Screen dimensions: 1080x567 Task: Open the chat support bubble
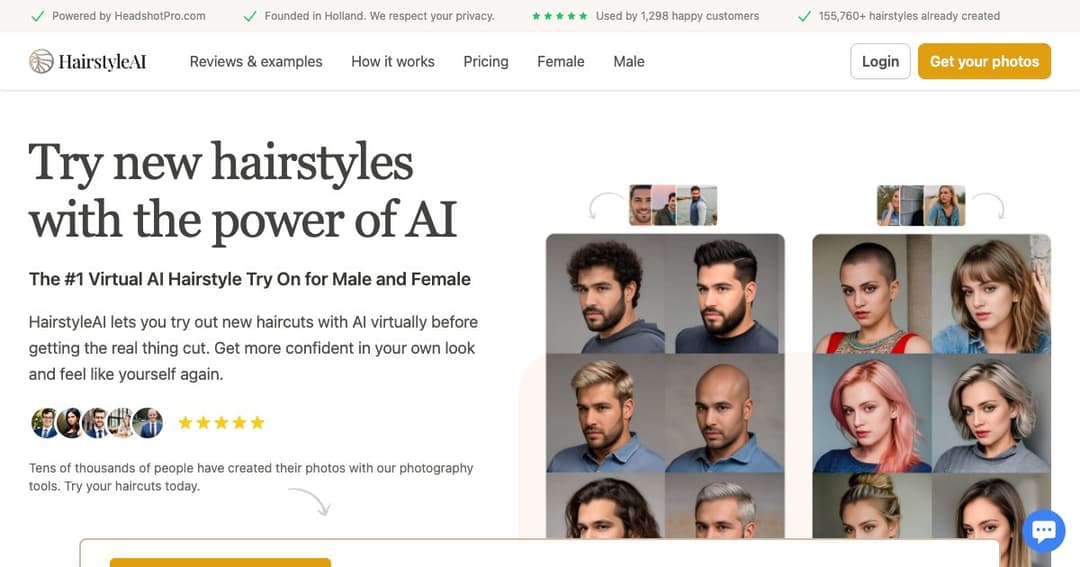pyautogui.click(x=1043, y=530)
